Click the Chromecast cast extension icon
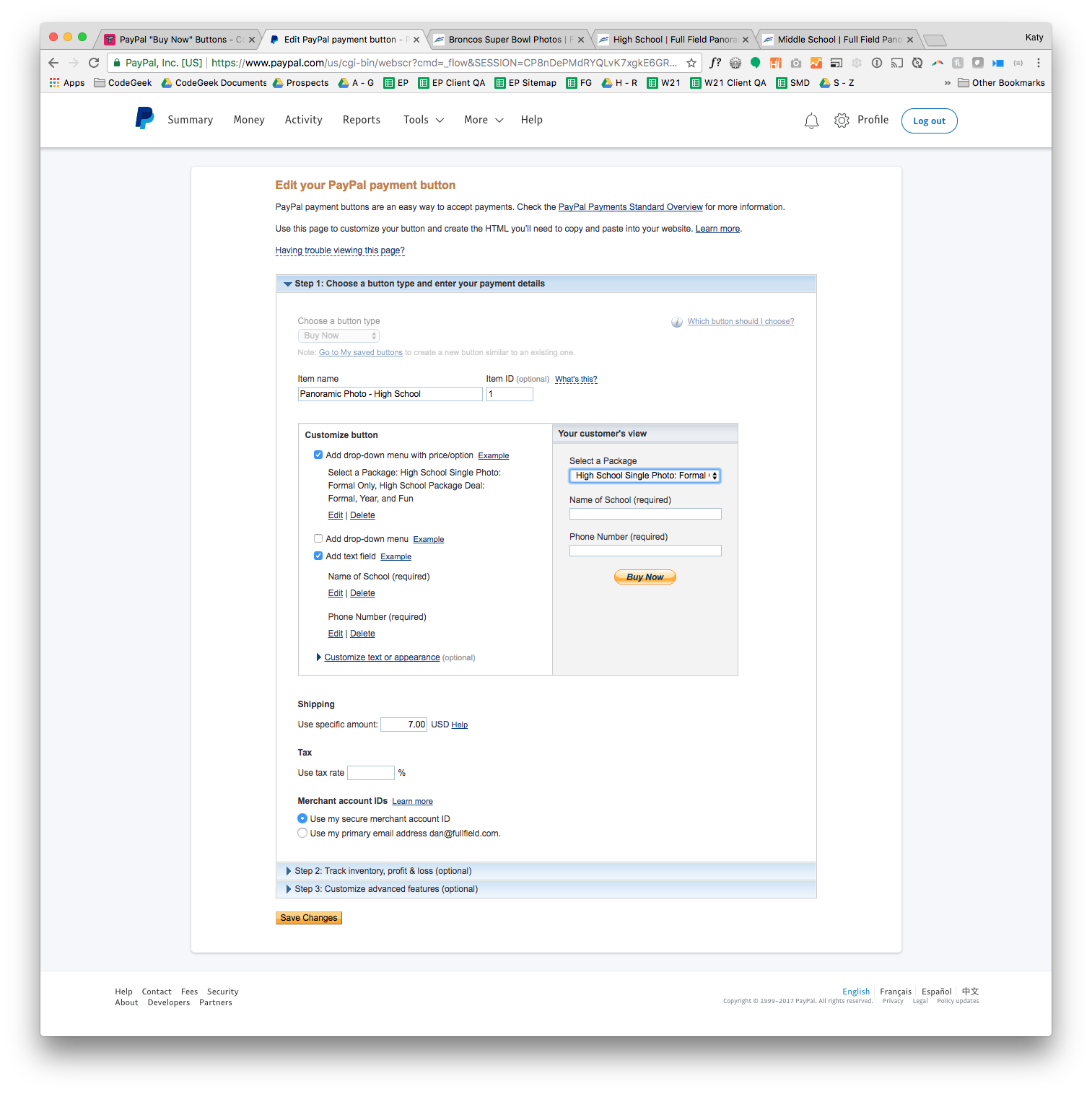This screenshot has height=1094, width=1092. tap(896, 63)
